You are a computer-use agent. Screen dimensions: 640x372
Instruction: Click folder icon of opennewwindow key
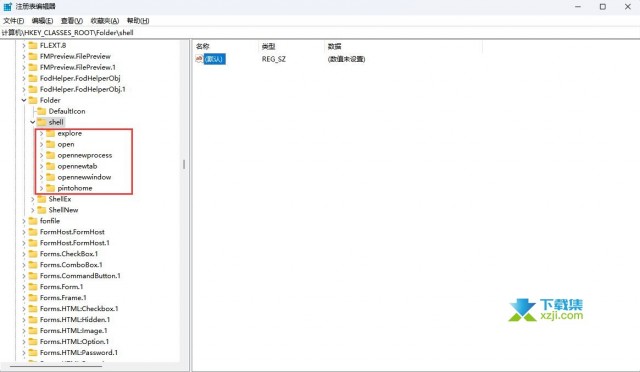[51, 177]
